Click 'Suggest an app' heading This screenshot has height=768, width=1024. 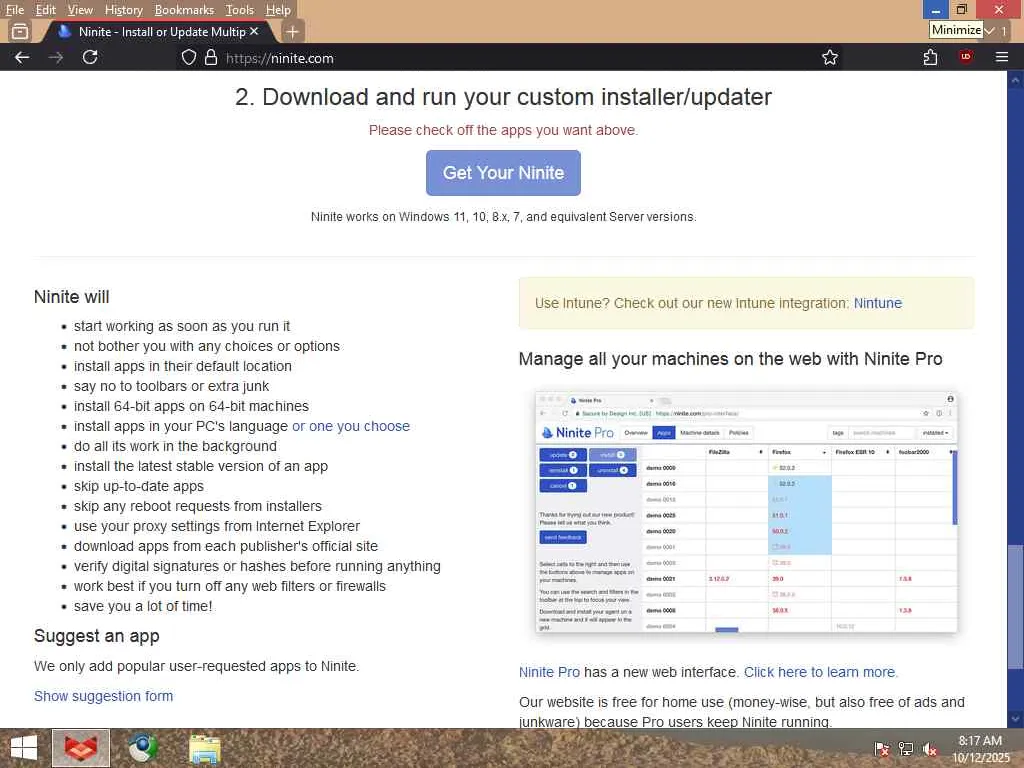coord(97,636)
